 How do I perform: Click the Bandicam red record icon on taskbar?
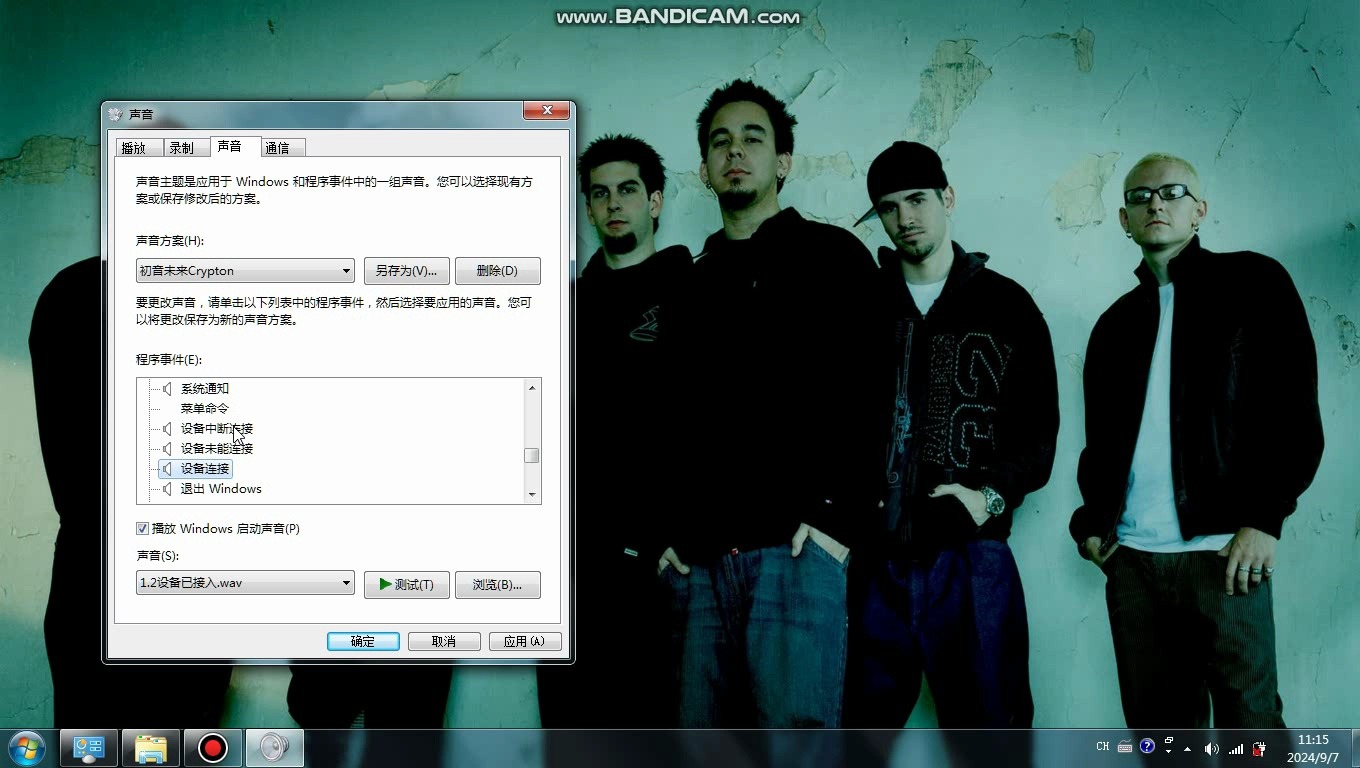point(212,748)
